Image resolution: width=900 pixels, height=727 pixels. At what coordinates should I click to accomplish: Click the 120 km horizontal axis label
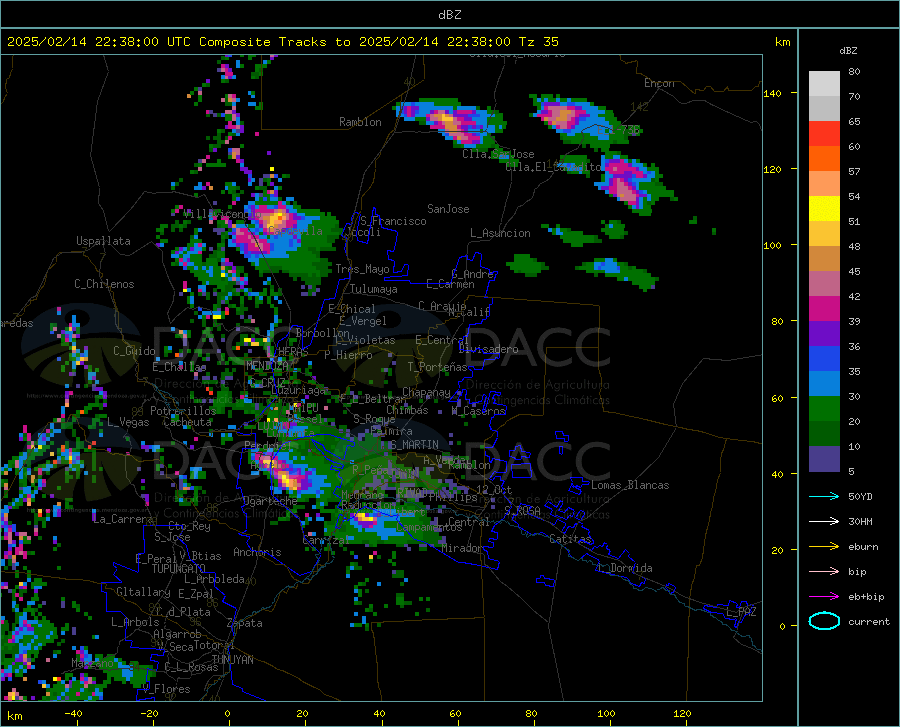pyautogui.click(x=682, y=713)
